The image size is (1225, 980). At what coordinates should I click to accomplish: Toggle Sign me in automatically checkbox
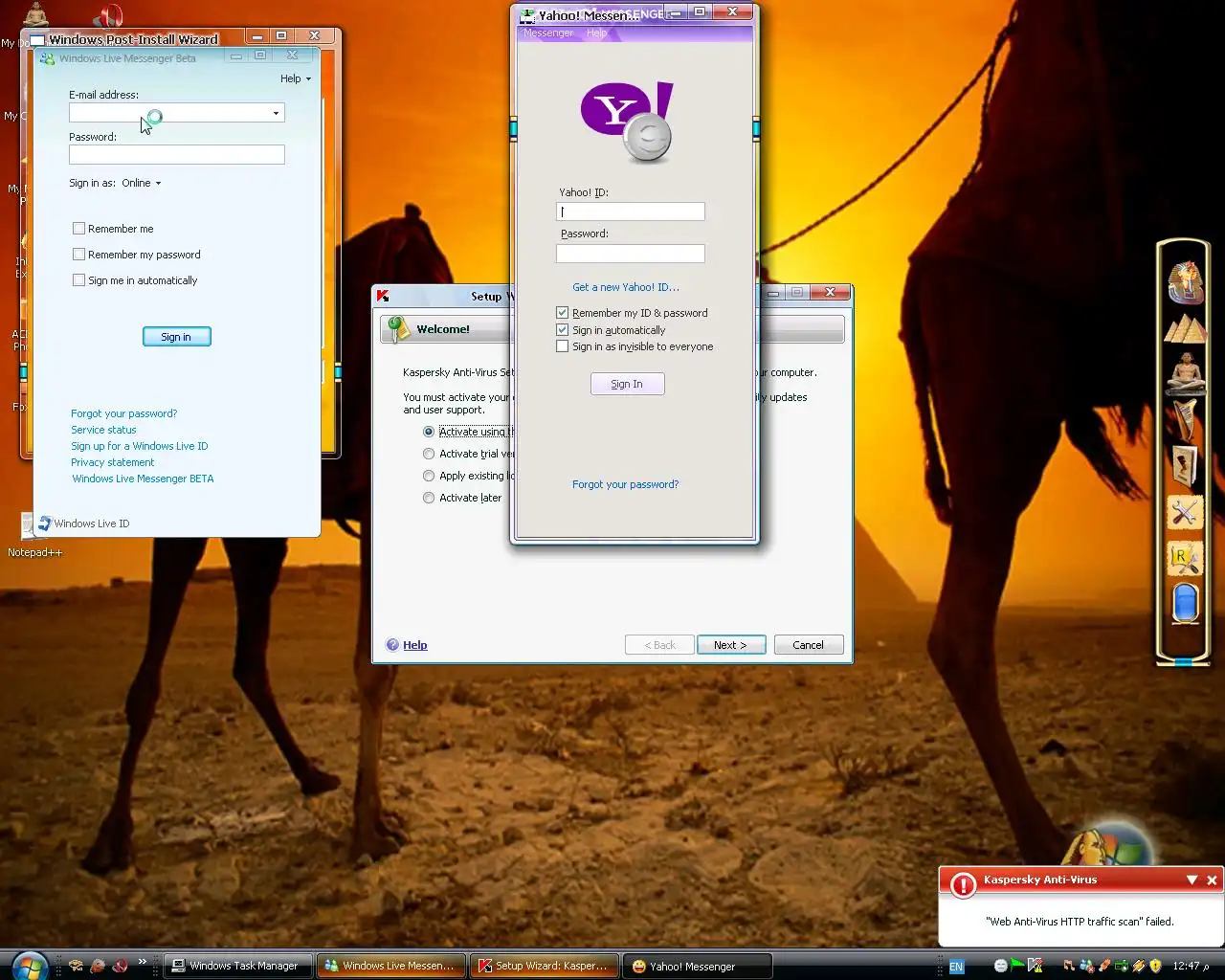(78, 280)
